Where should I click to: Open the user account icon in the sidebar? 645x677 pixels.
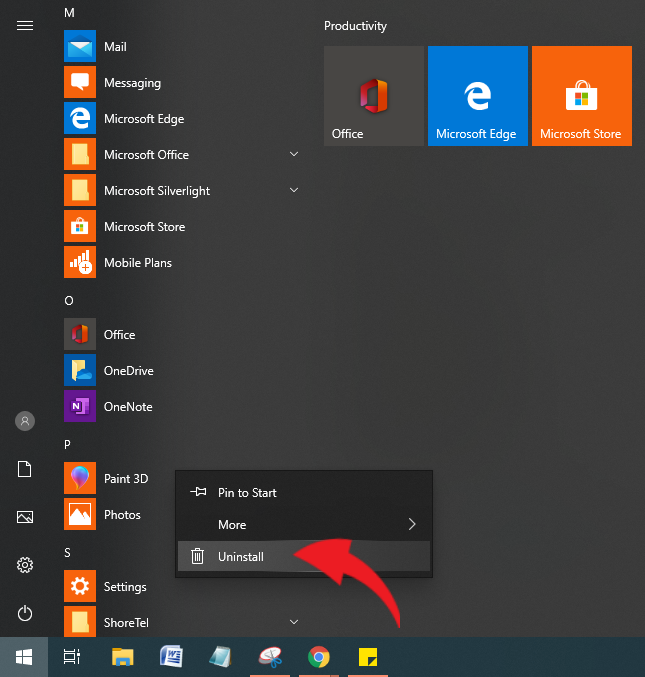click(25, 421)
